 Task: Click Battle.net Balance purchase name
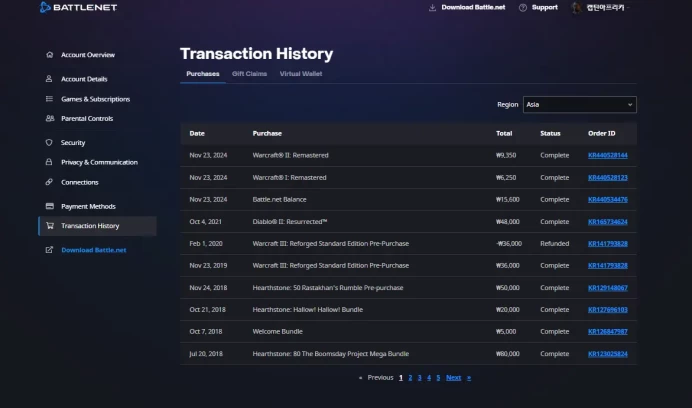tap(279, 200)
